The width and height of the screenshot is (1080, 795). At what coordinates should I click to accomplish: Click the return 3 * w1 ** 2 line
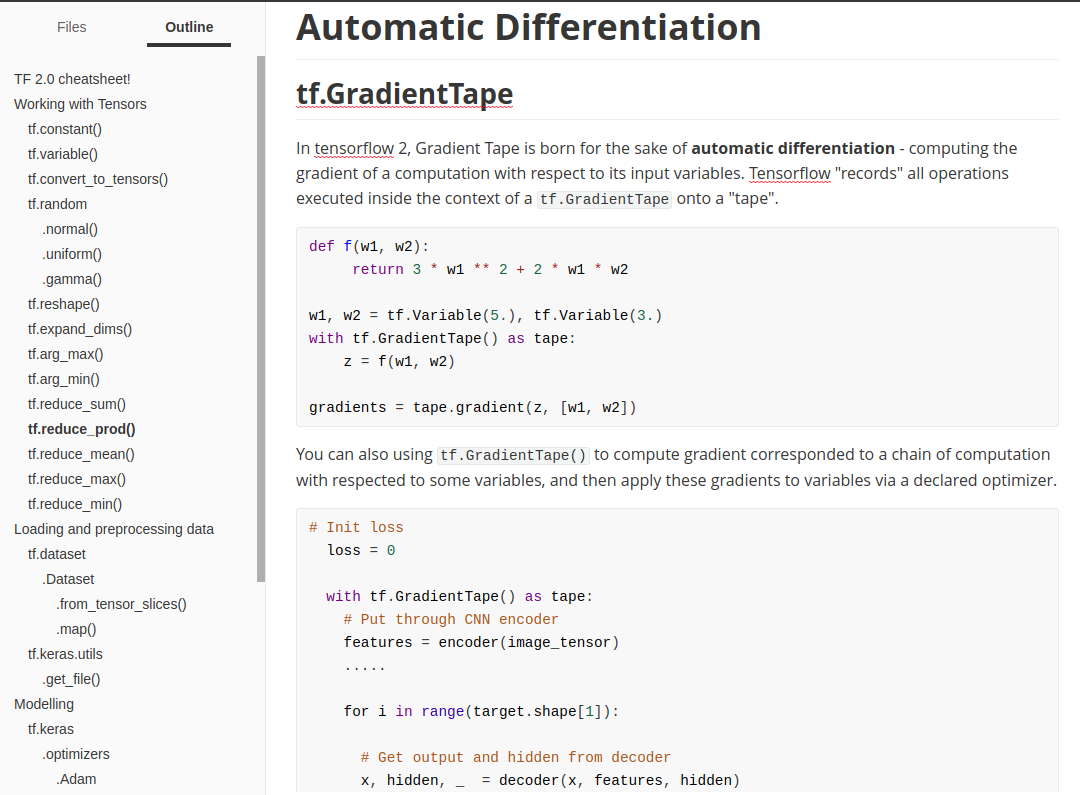coord(490,269)
